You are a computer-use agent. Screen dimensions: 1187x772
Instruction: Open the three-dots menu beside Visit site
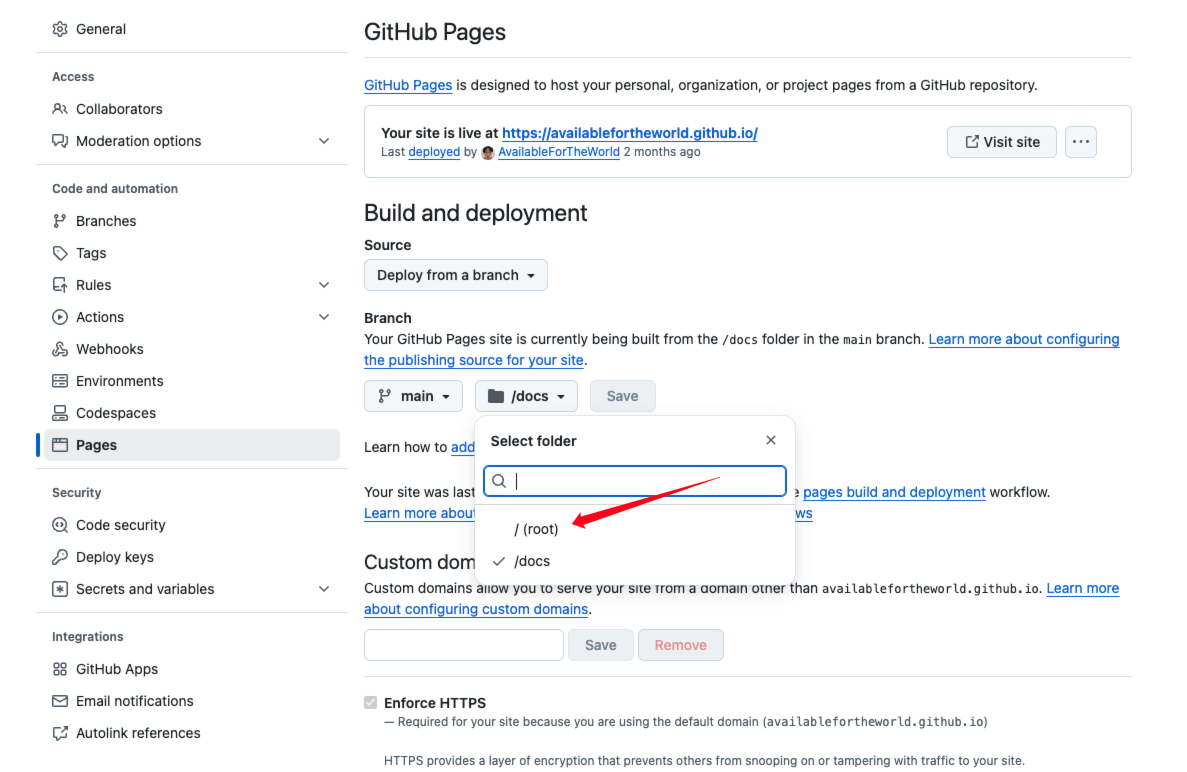tap(1080, 142)
